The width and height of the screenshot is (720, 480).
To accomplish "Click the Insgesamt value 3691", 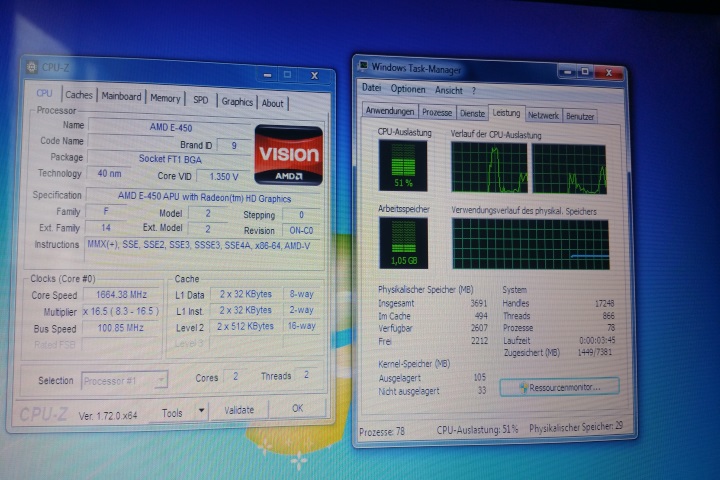I will pos(478,303).
